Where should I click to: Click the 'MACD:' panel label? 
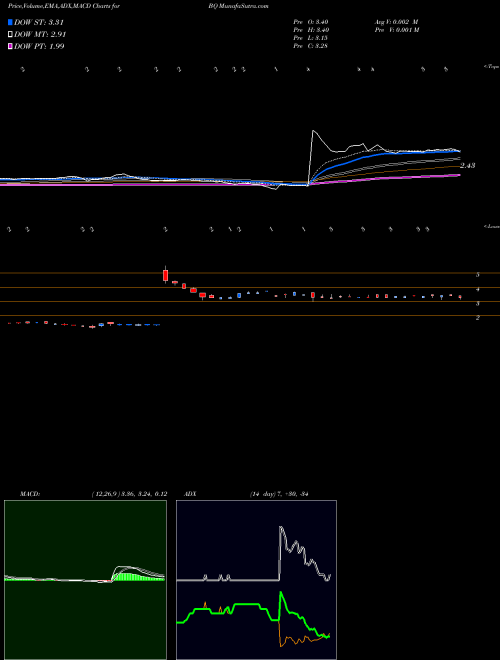pos(30,494)
